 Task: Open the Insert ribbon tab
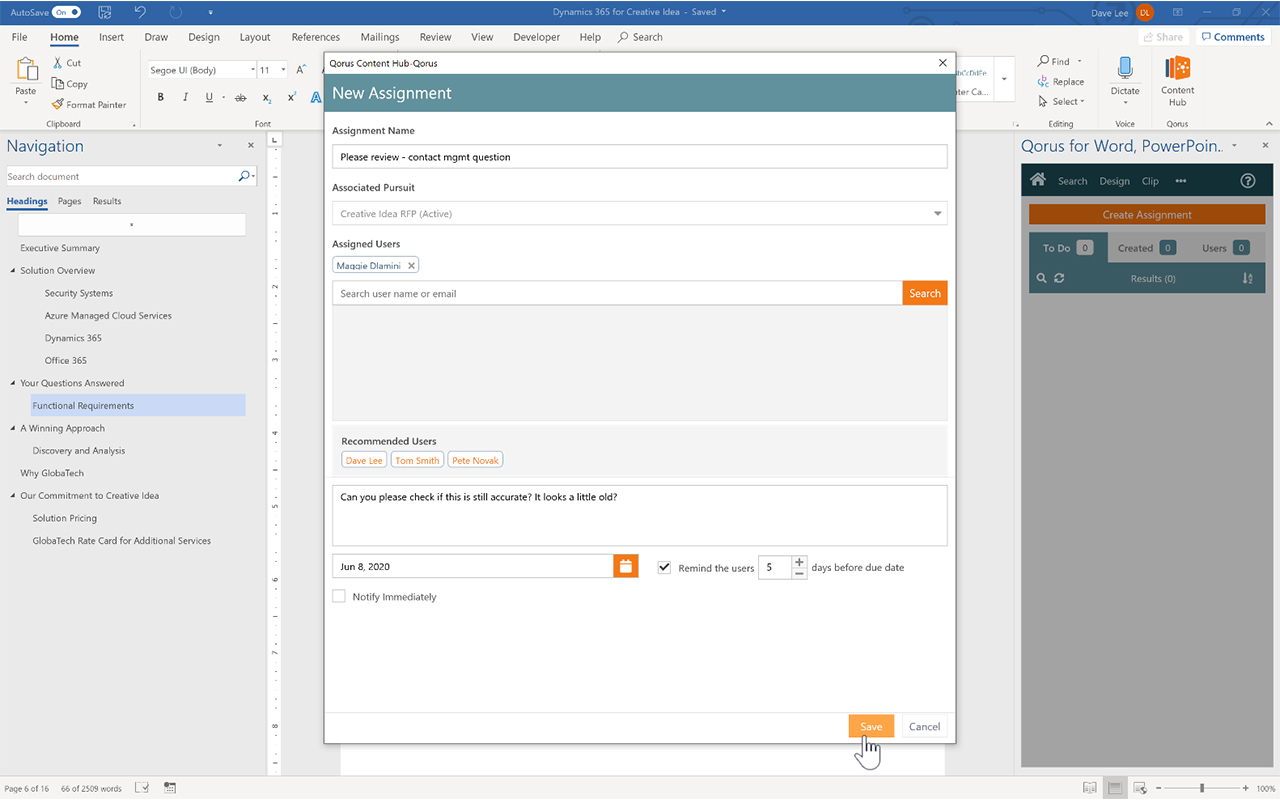pos(111,37)
